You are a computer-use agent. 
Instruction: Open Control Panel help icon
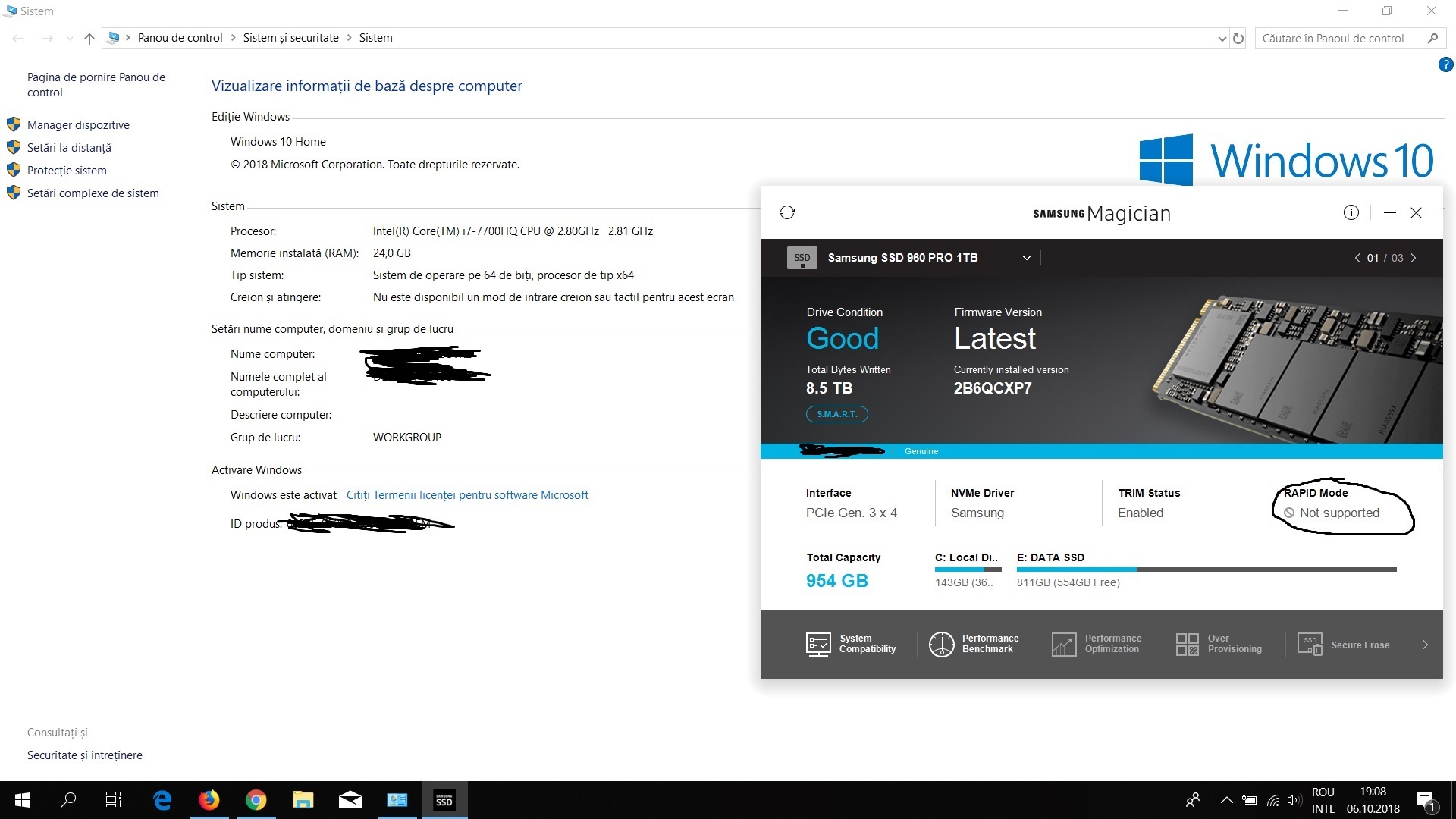[x=1445, y=65]
